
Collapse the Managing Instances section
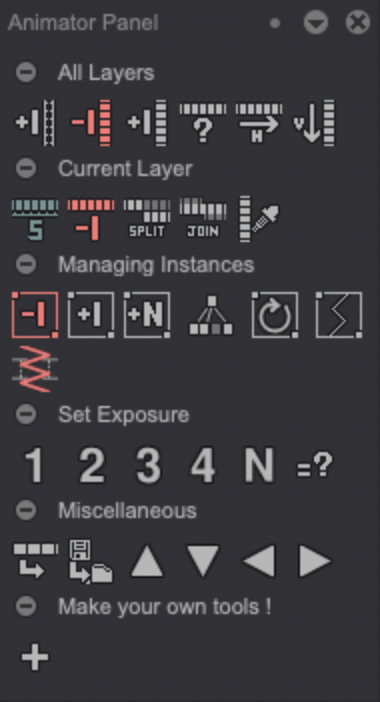pyautogui.click(x=26, y=264)
